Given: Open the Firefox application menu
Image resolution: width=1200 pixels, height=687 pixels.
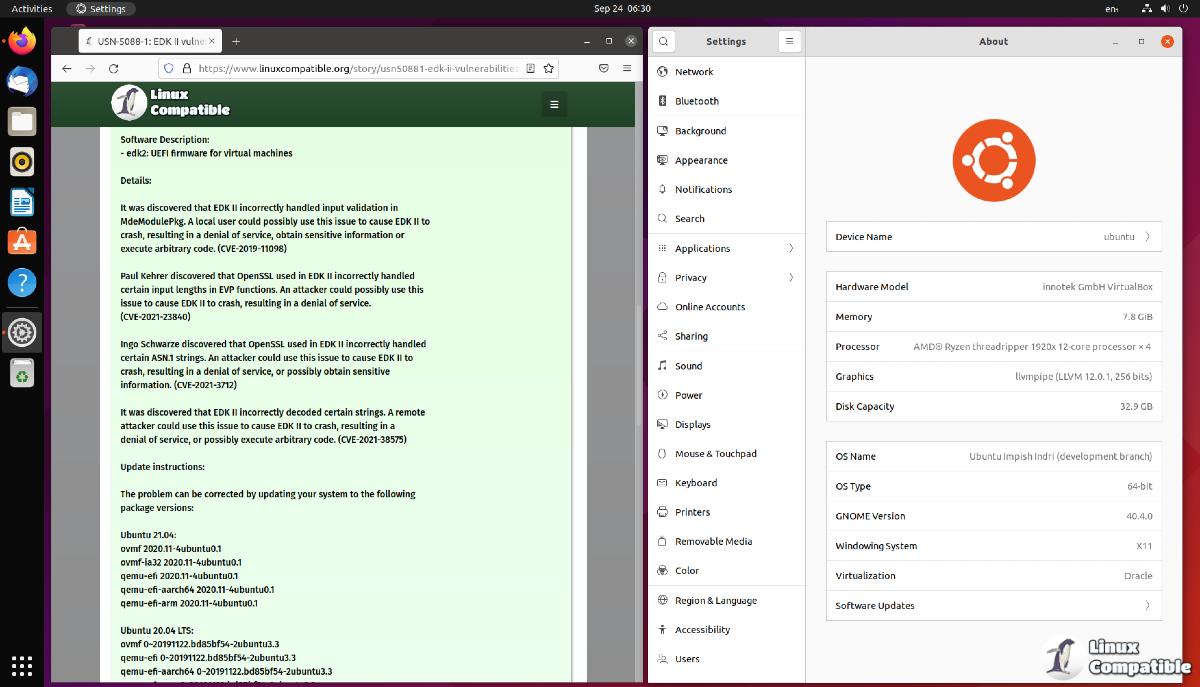Looking at the screenshot, I should (x=627, y=68).
